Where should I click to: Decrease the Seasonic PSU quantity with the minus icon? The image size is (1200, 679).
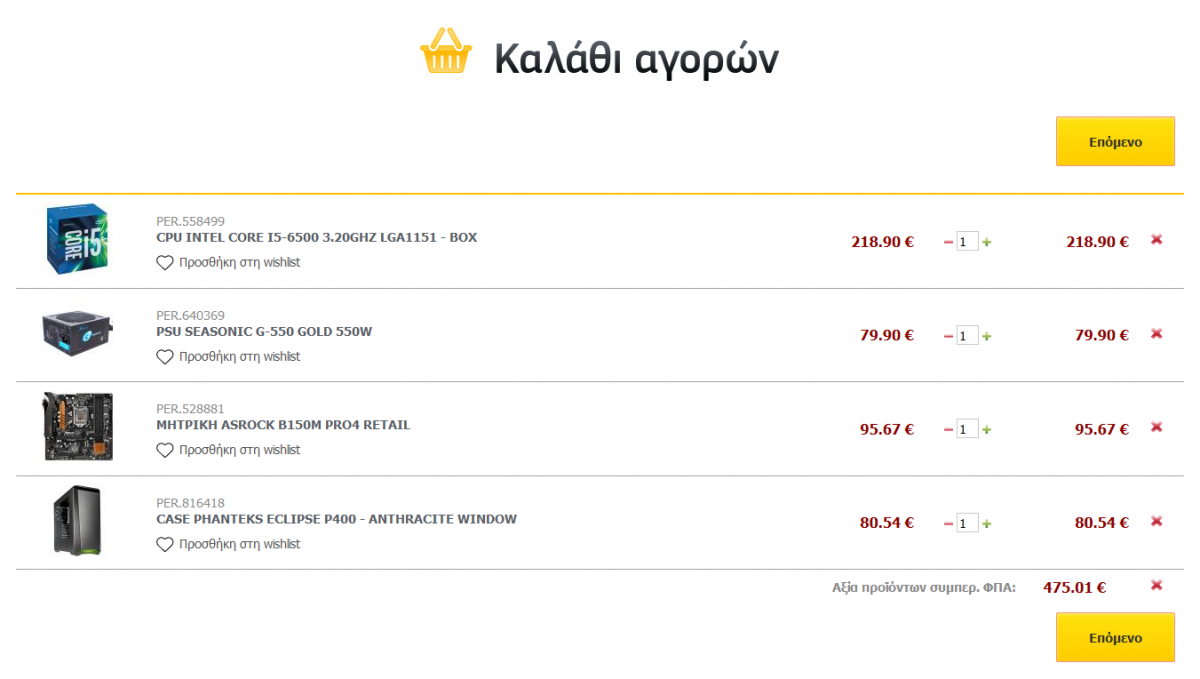click(x=948, y=336)
